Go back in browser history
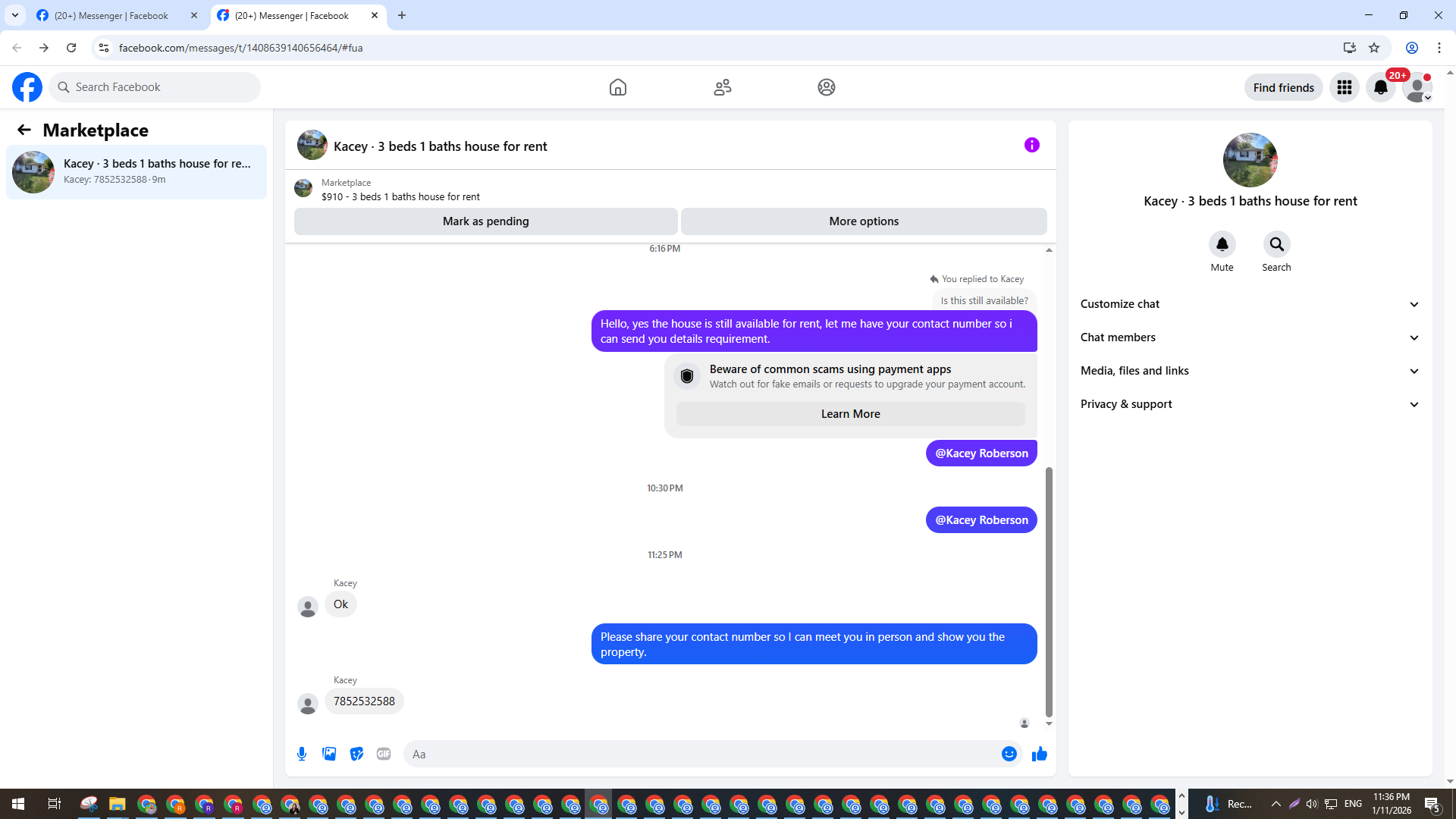This screenshot has height=819, width=1456. [17, 48]
